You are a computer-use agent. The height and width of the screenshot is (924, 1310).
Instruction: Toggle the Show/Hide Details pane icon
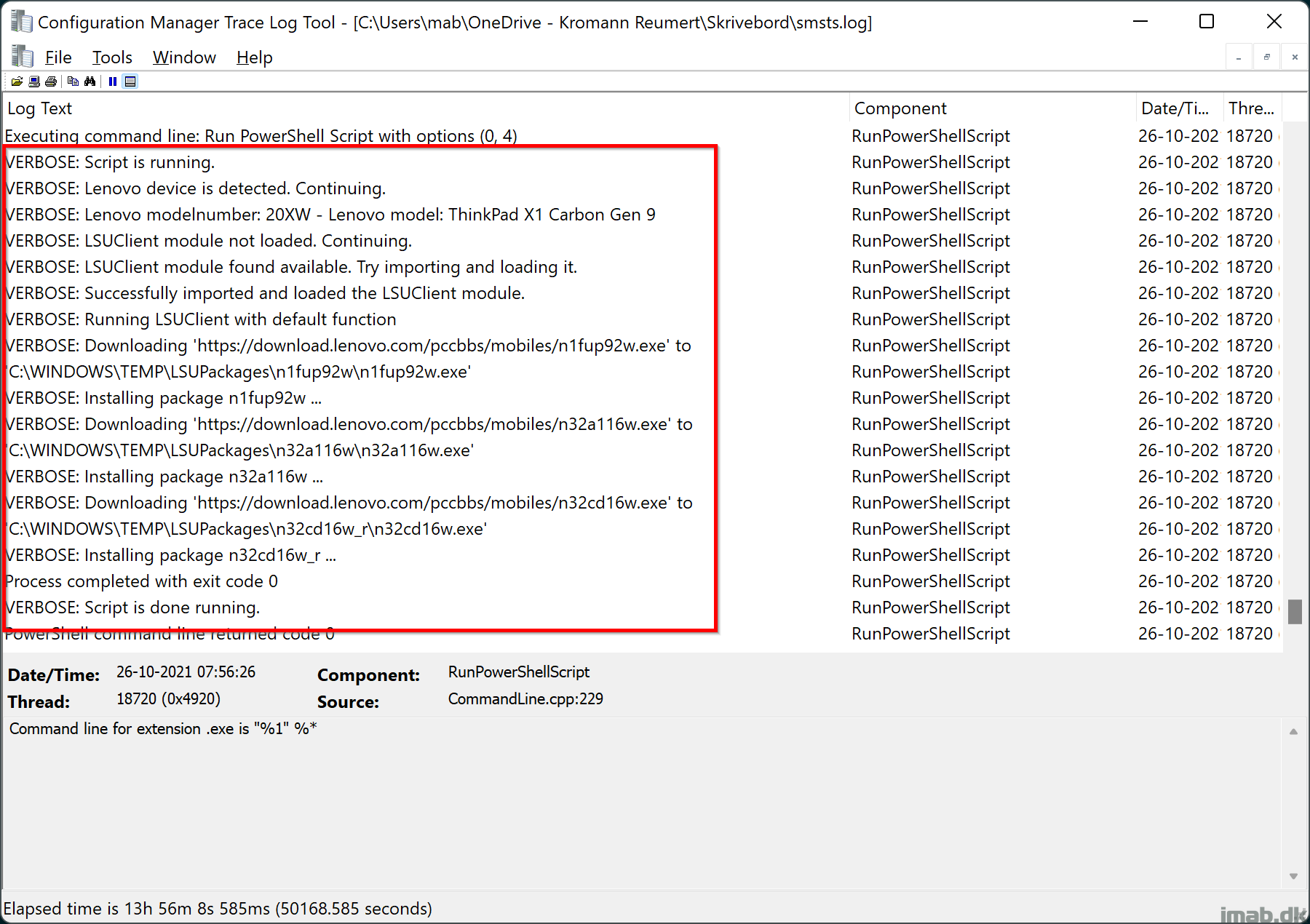pos(130,81)
